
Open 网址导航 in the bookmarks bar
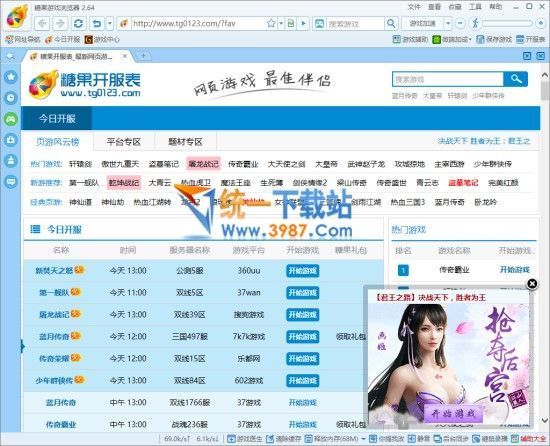tap(23, 39)
